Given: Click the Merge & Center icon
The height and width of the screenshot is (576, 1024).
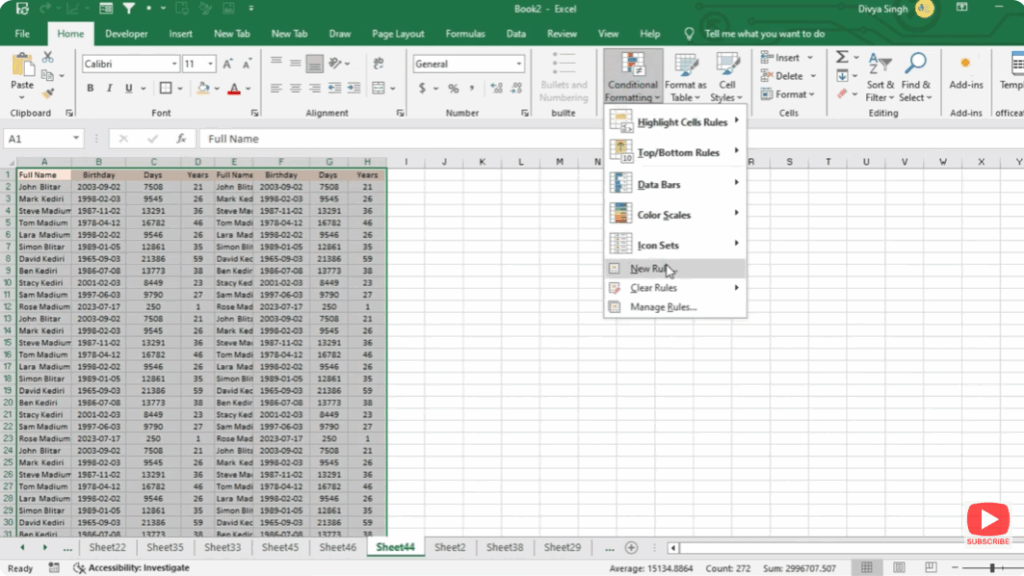Looking at the screenshot, I should tap(380, 88).
